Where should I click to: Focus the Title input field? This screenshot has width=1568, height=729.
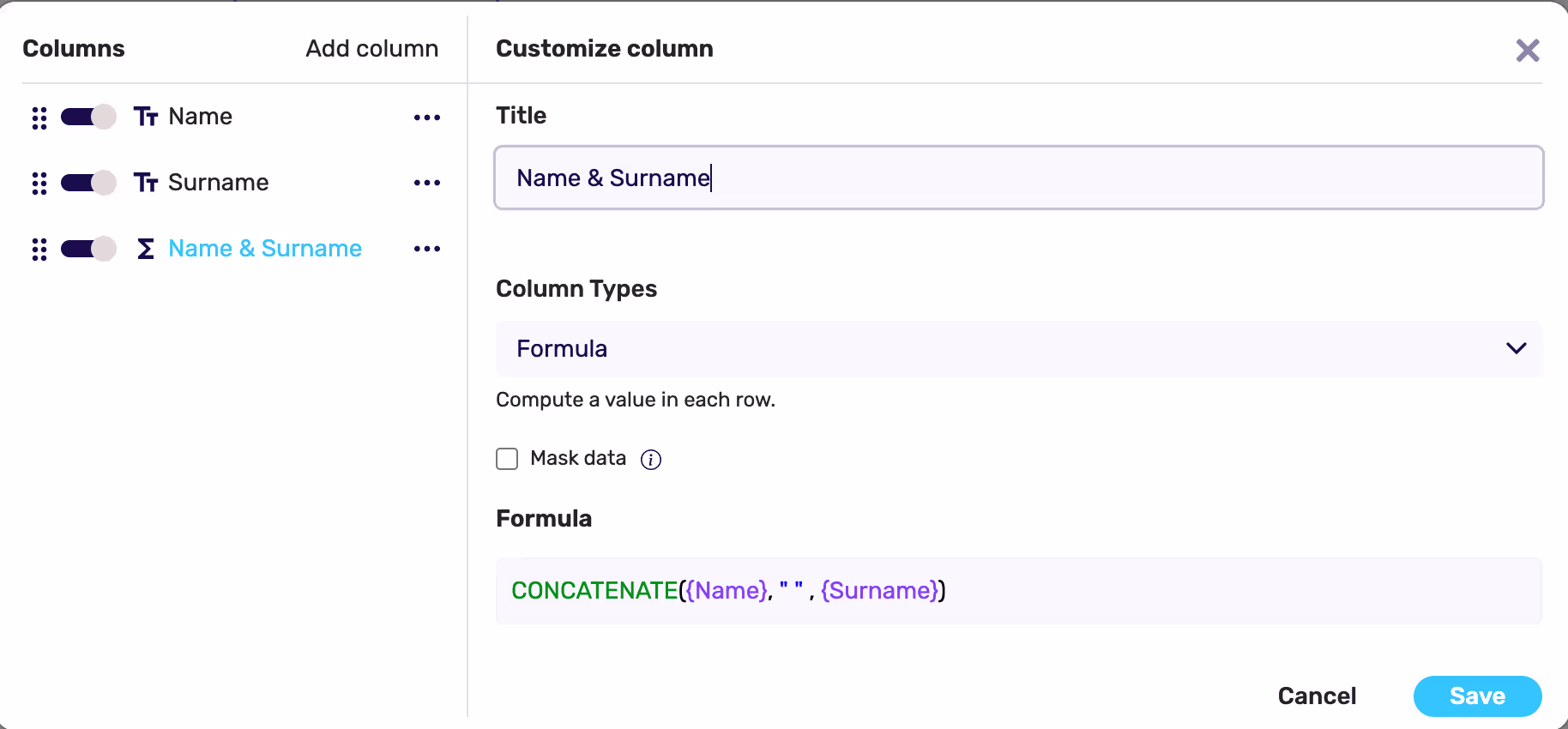point(1019,178)
